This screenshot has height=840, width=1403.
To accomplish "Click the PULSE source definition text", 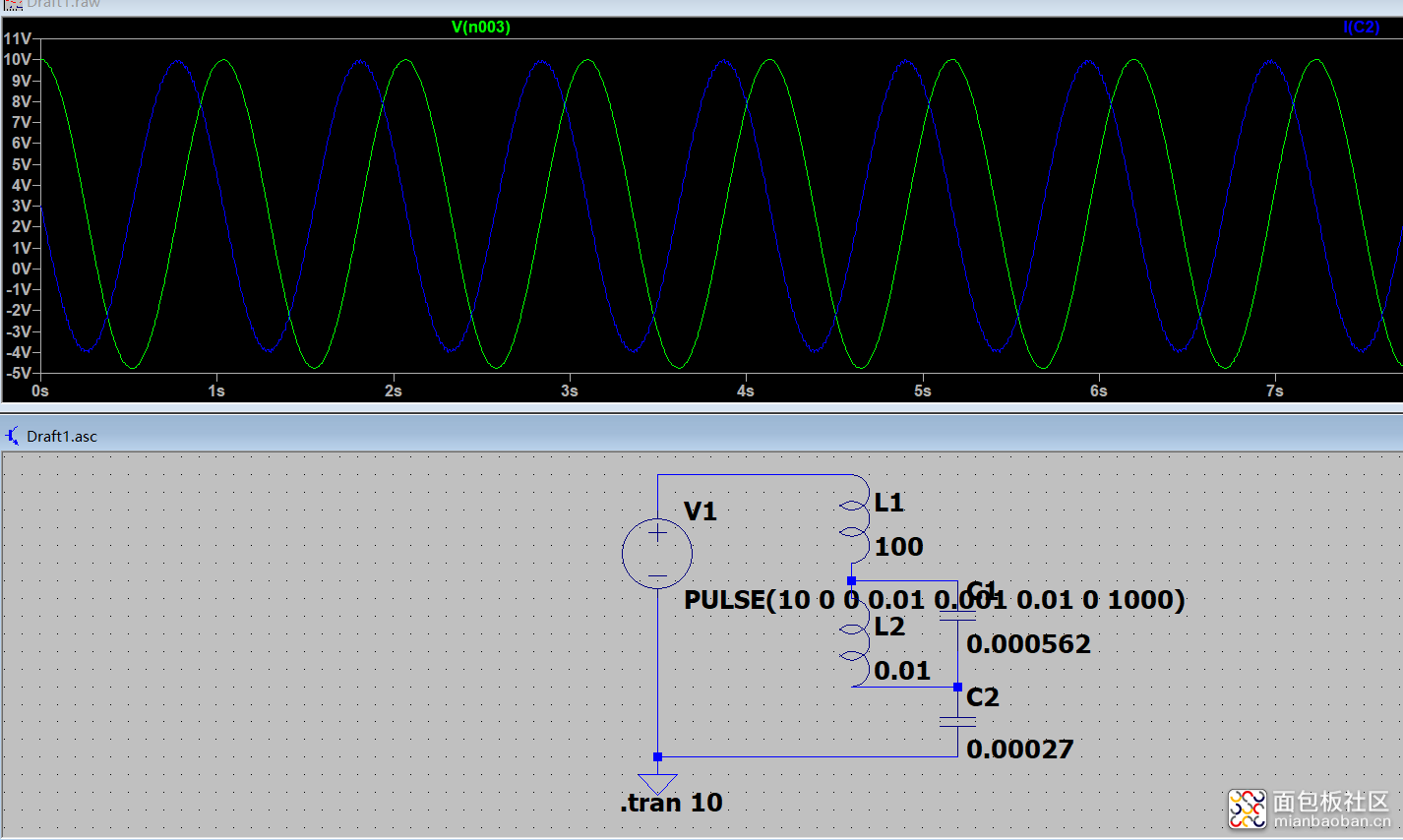I will click(935, 600).
